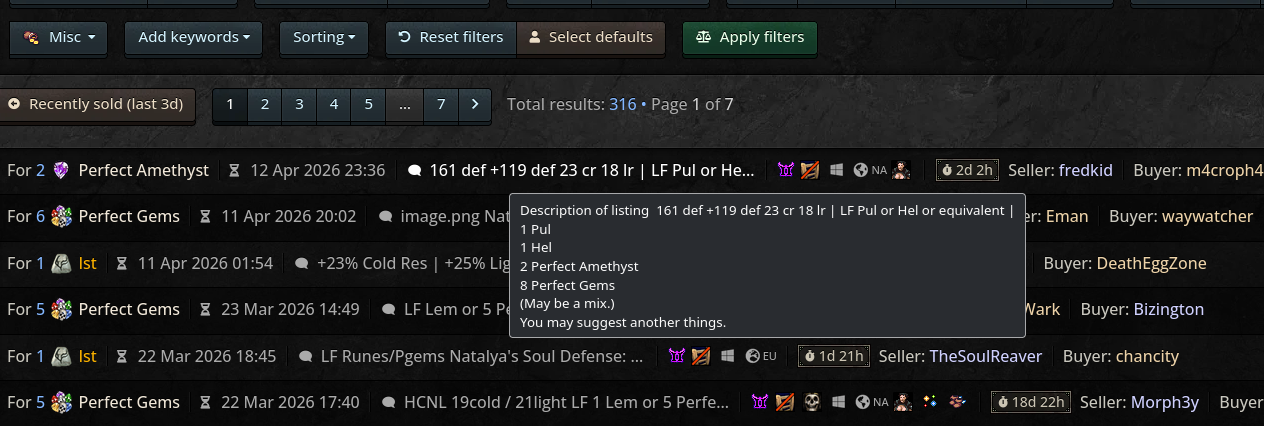Go to page 3 of results
This screenshot has width=1264, height=426.
[299, 104]
